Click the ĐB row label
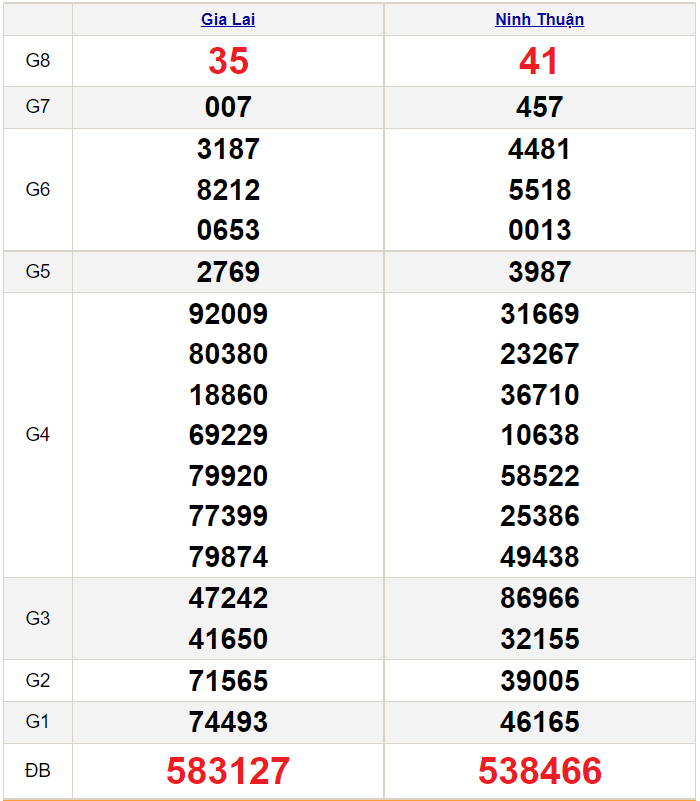This screenshot has width=700, height=801. pyautogui.click(x=38, y=771)
